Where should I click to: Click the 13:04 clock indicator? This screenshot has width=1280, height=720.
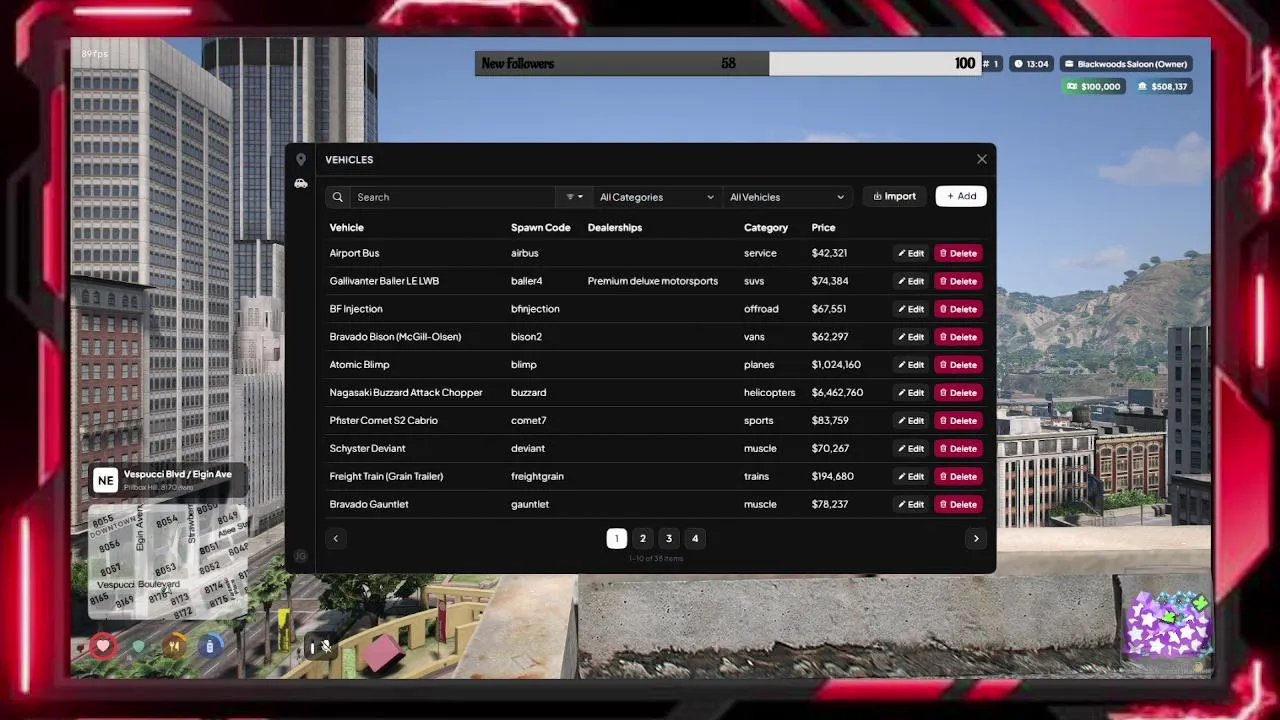click(x=1031, y=64)
